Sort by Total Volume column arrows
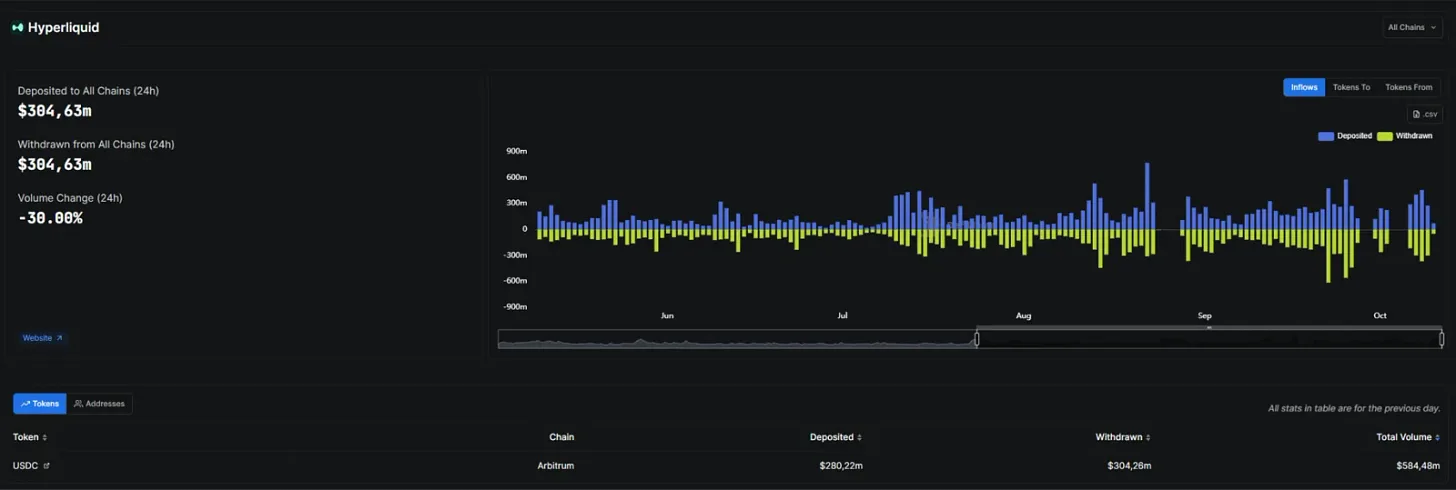The height and width of the screenshot is (490, 1456). 1440,437
